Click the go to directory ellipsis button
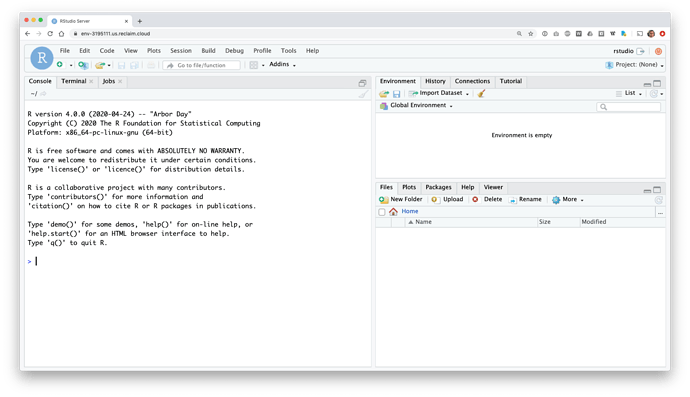Viewport: 690px width, 397px height. click(660, 212)
